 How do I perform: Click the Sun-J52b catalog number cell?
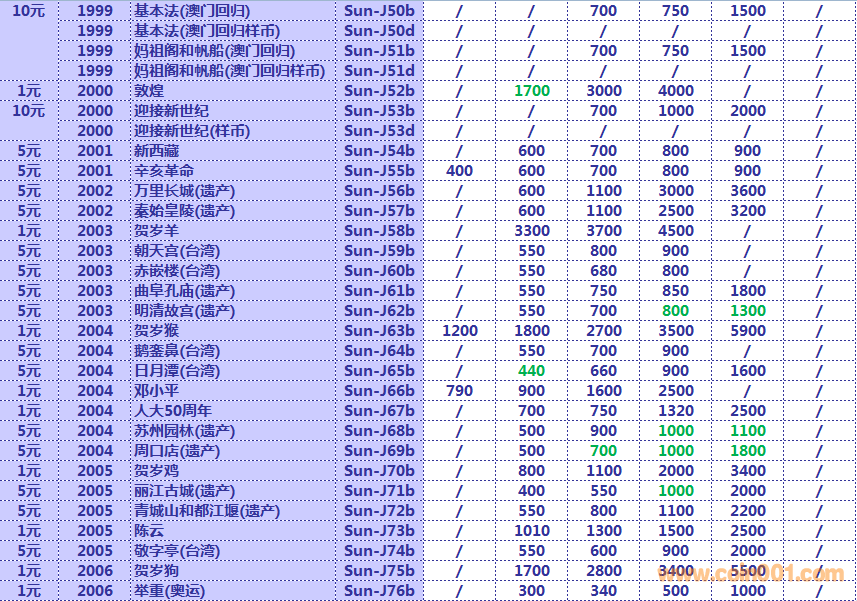click(x=379, y=91)
